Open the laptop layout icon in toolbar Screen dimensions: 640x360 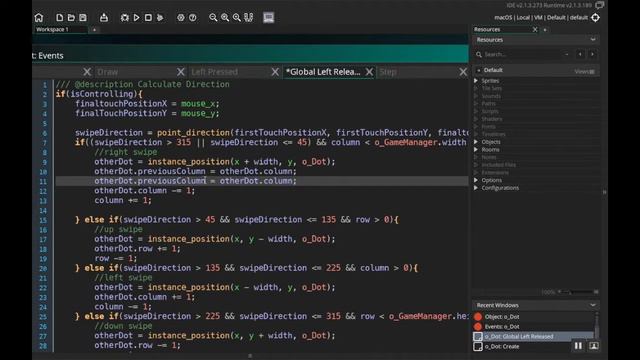pos(269,18)
